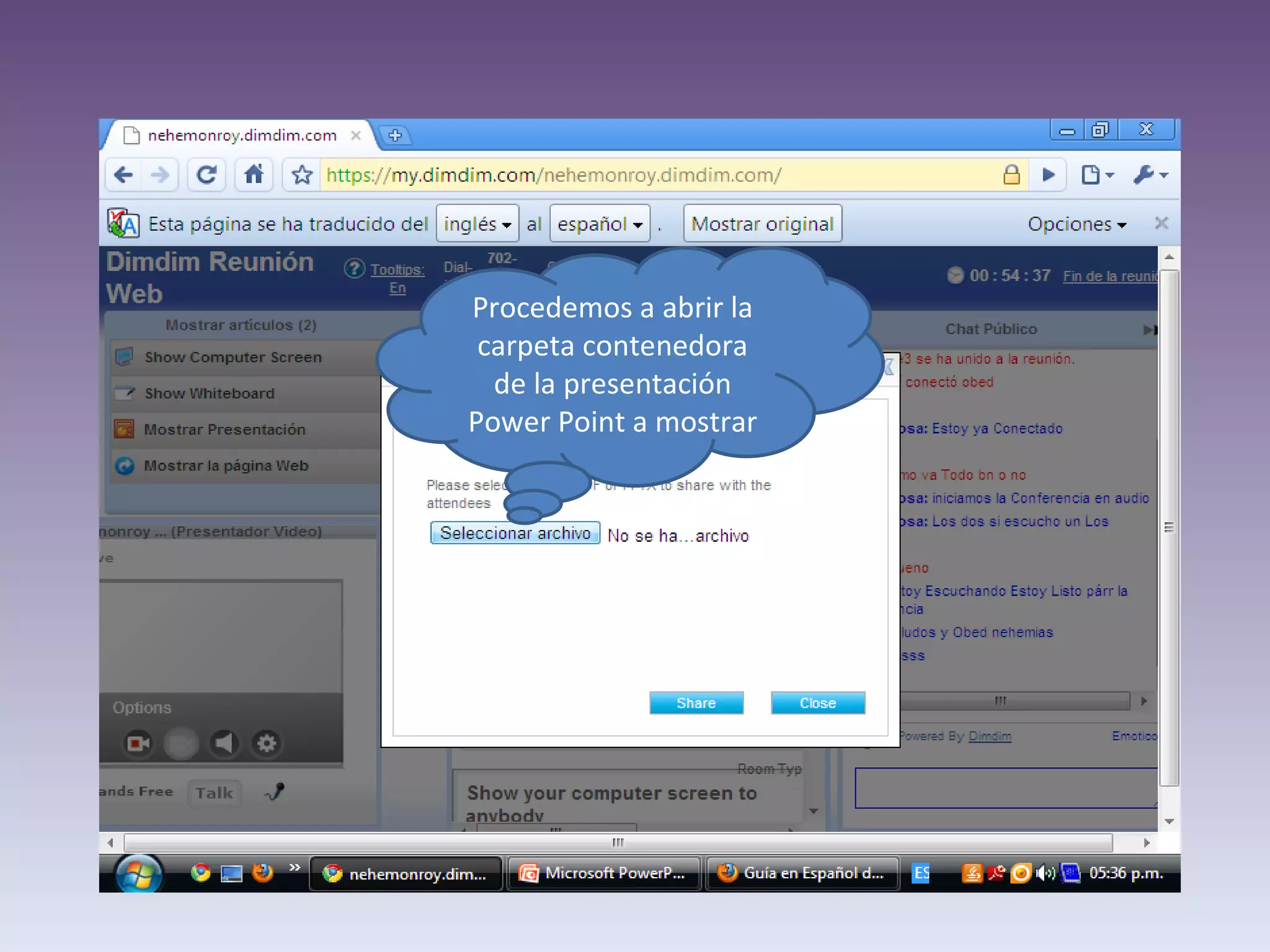Image resolution: width=1270 pixels, height=952 pixels.
Task: Click the Microsoft PowerPoint taskbar button
Action: pos(604,873)
